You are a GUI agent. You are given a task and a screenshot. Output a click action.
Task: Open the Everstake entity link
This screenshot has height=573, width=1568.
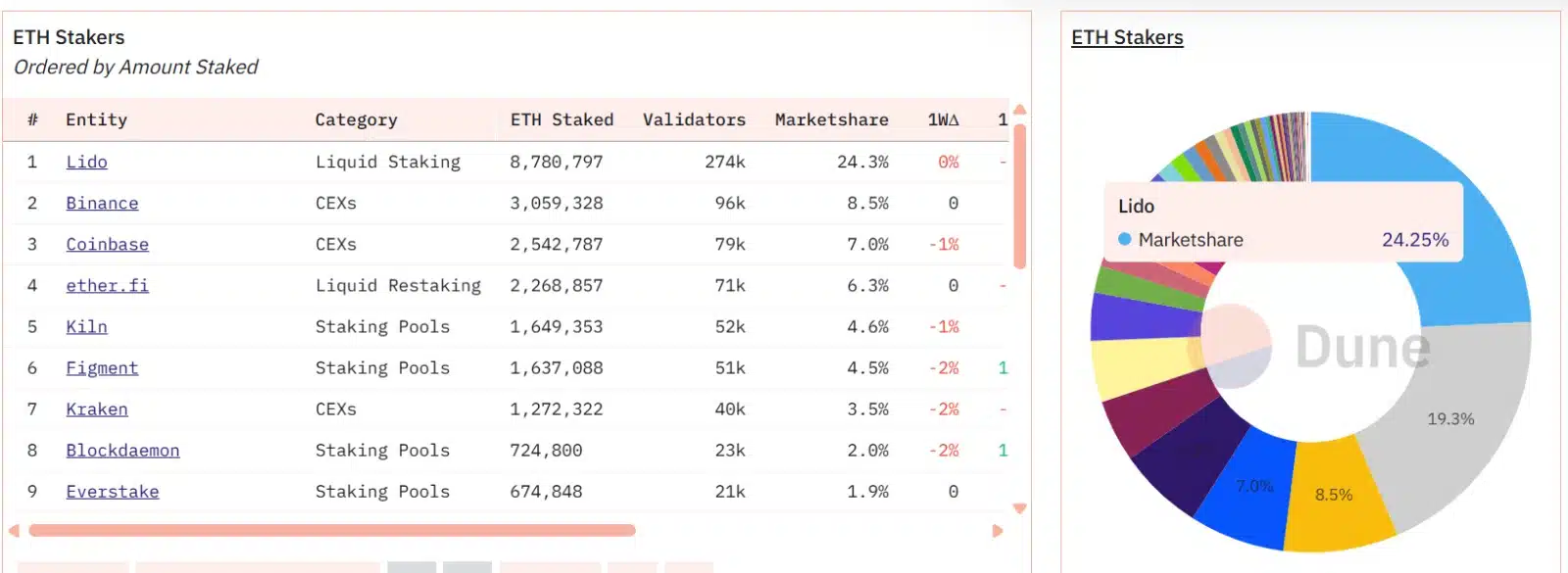pyautogui.click(x=112, y=491)
